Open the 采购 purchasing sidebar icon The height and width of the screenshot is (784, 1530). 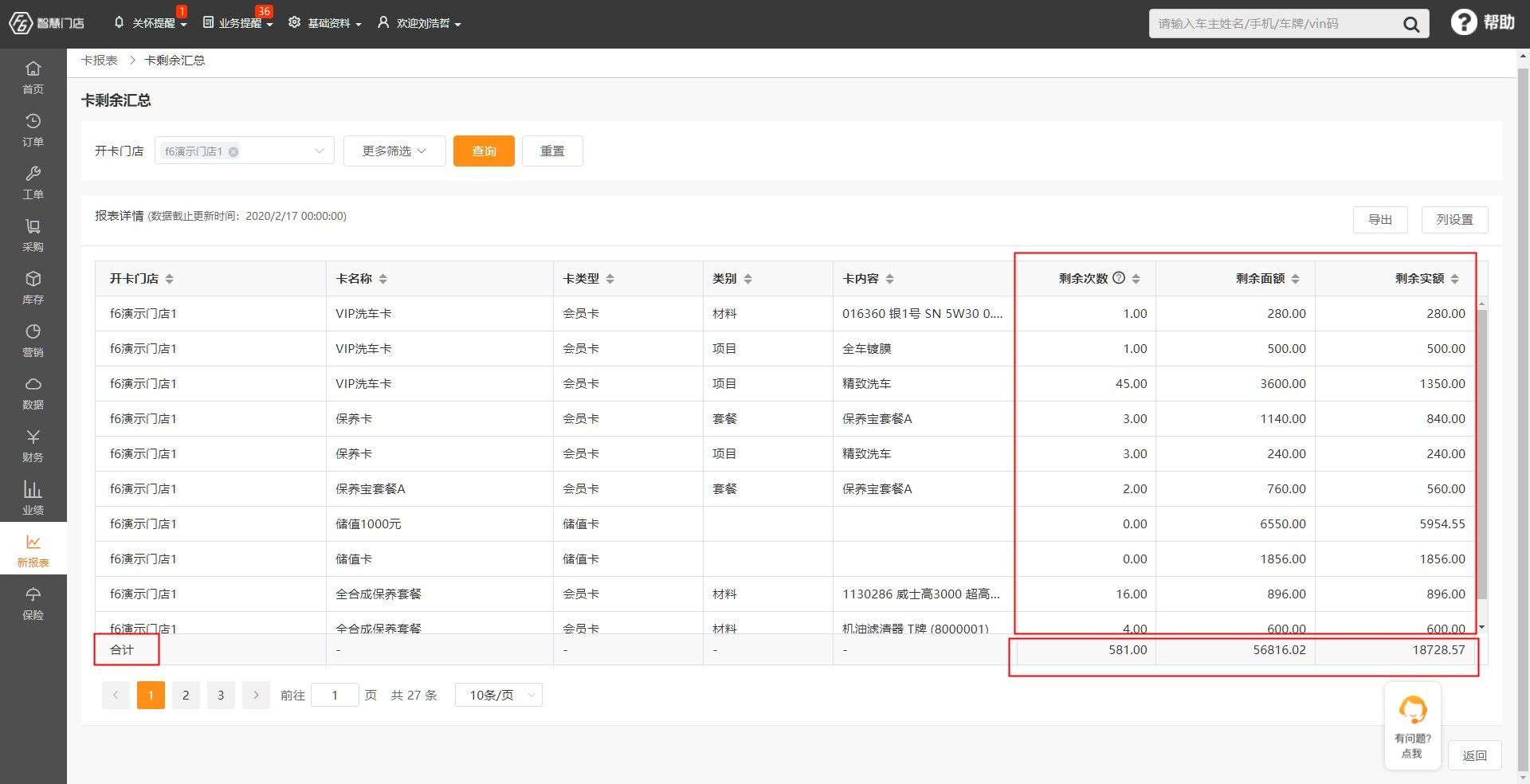(x=33, y=234)
